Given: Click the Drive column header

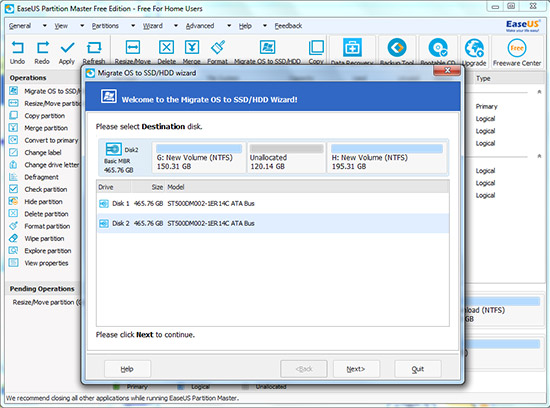Looking at the screenshot, I should tap(114, 187).
